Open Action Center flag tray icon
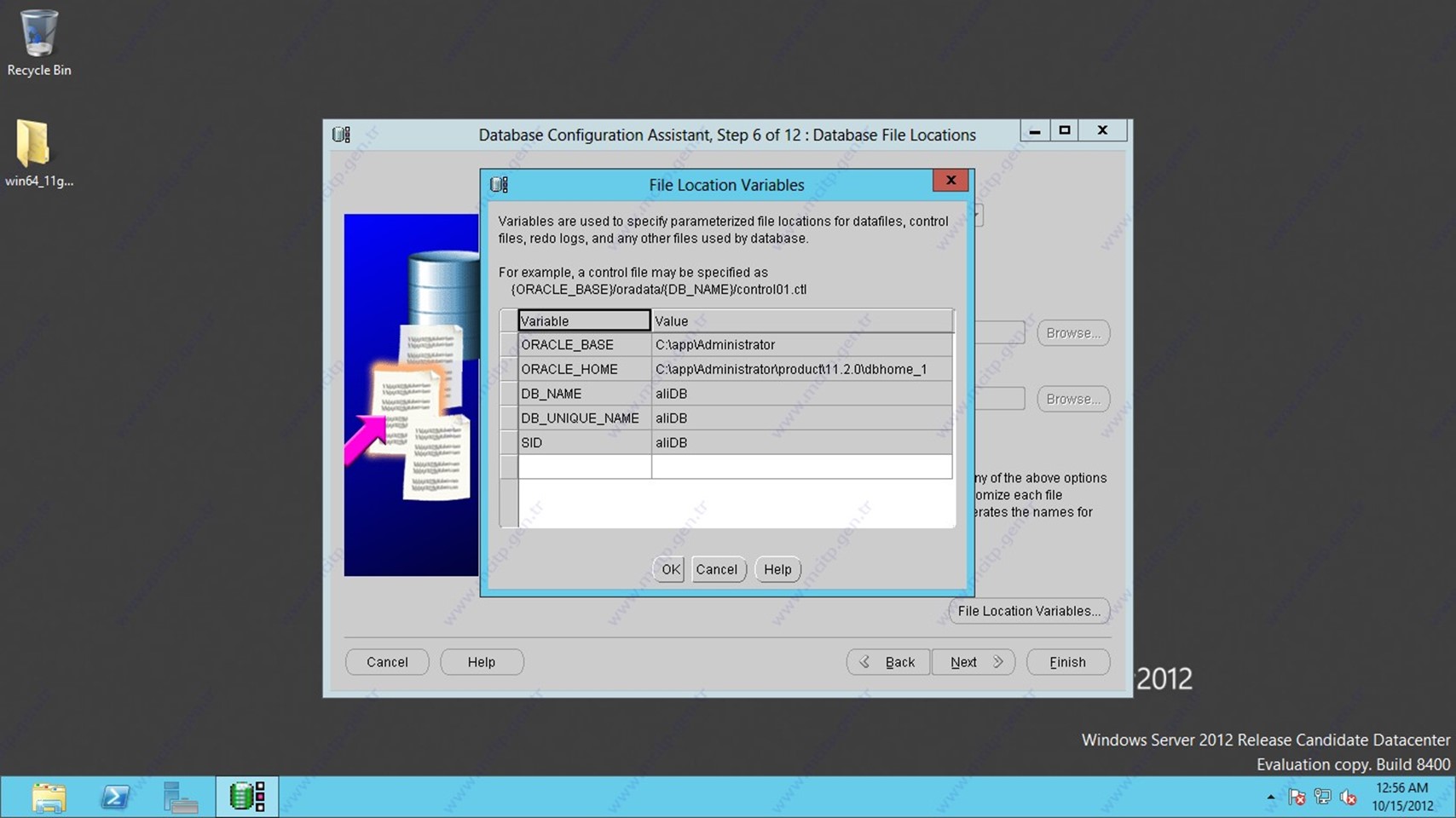The height and width of the screenshot is (818, 1456). [1297, 798]
